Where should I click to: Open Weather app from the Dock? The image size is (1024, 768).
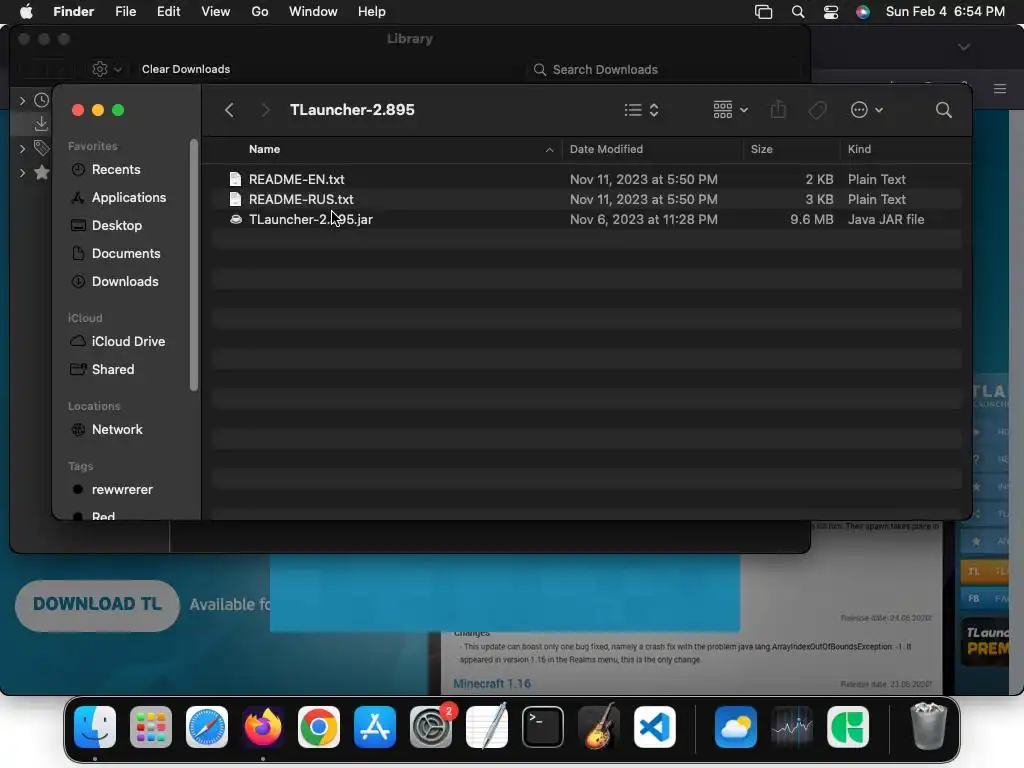(736, 727)
